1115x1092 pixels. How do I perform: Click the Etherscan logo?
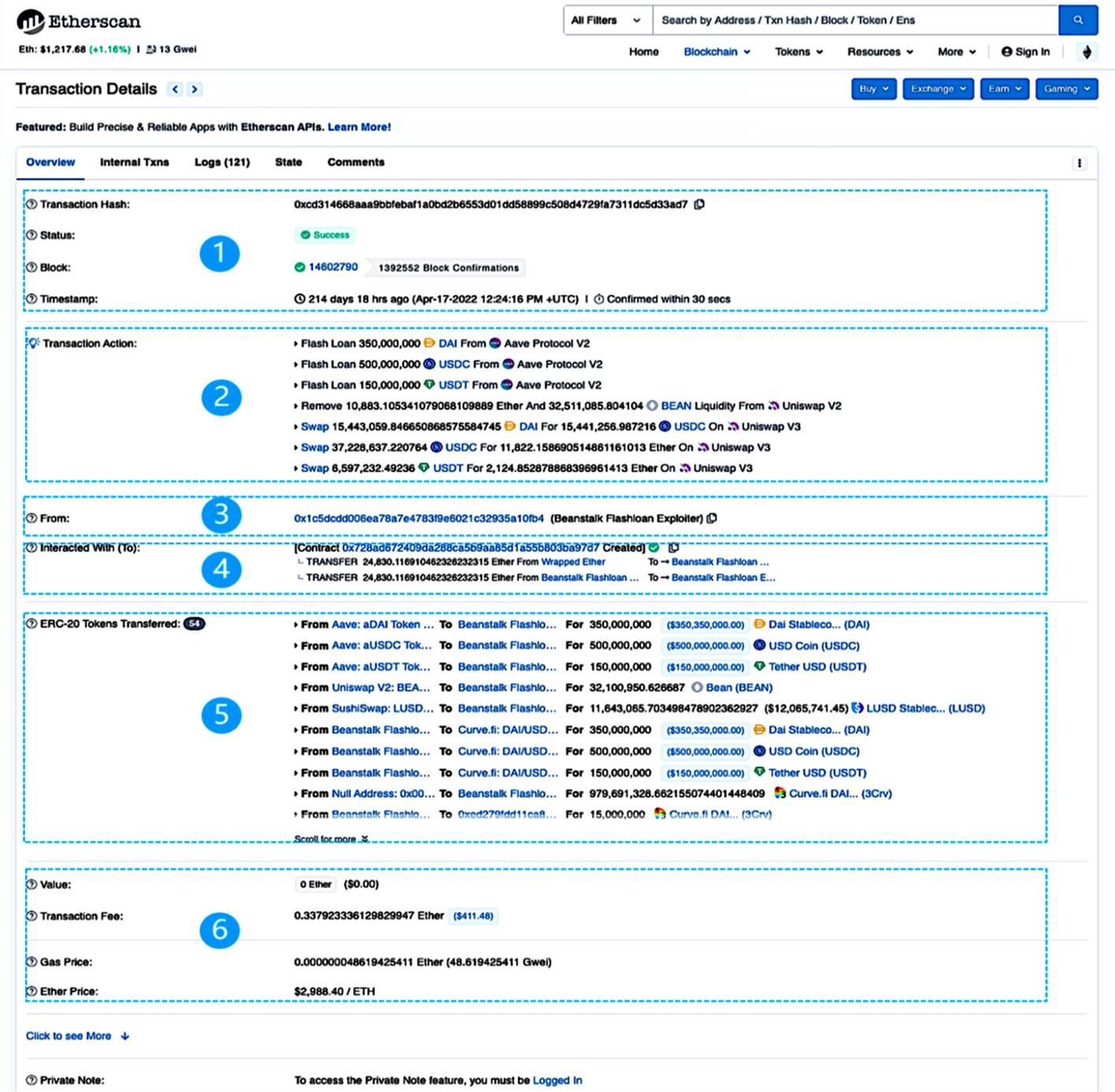point(78,21)
